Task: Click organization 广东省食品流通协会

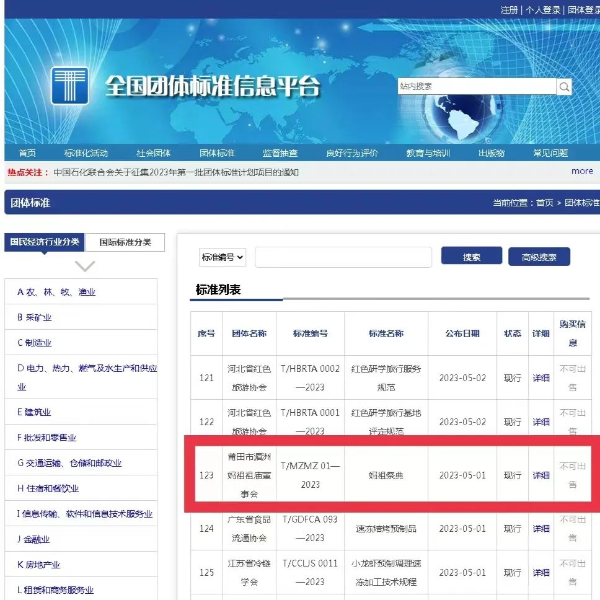Action: 249,528
